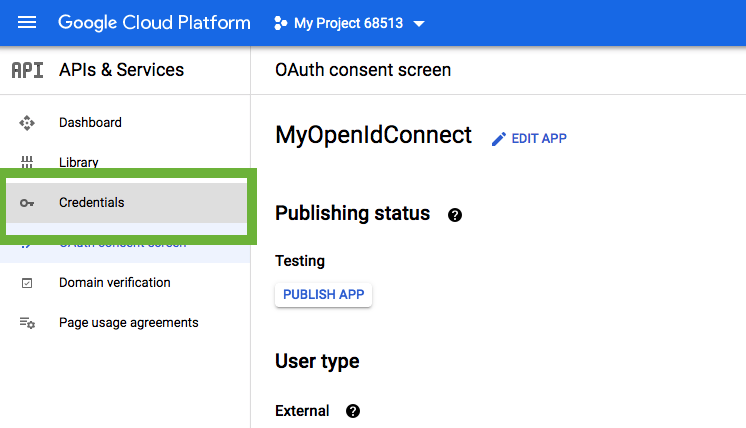Select the Publishing status heading

(353, 213)
